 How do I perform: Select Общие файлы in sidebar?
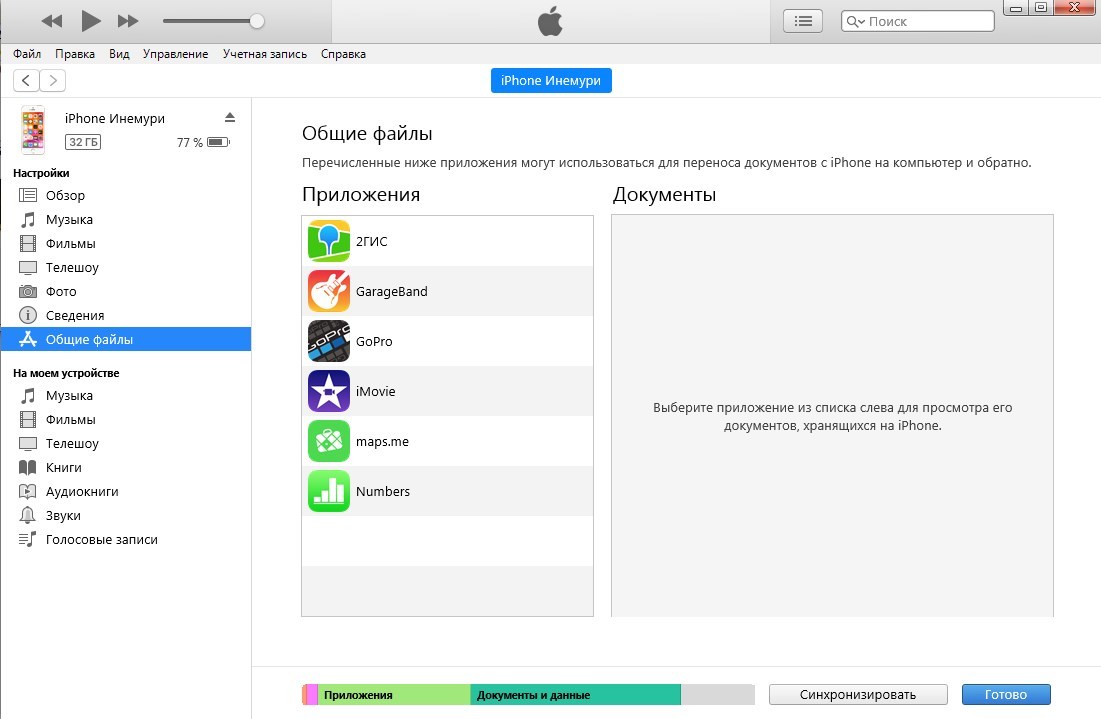coord(126,339)
